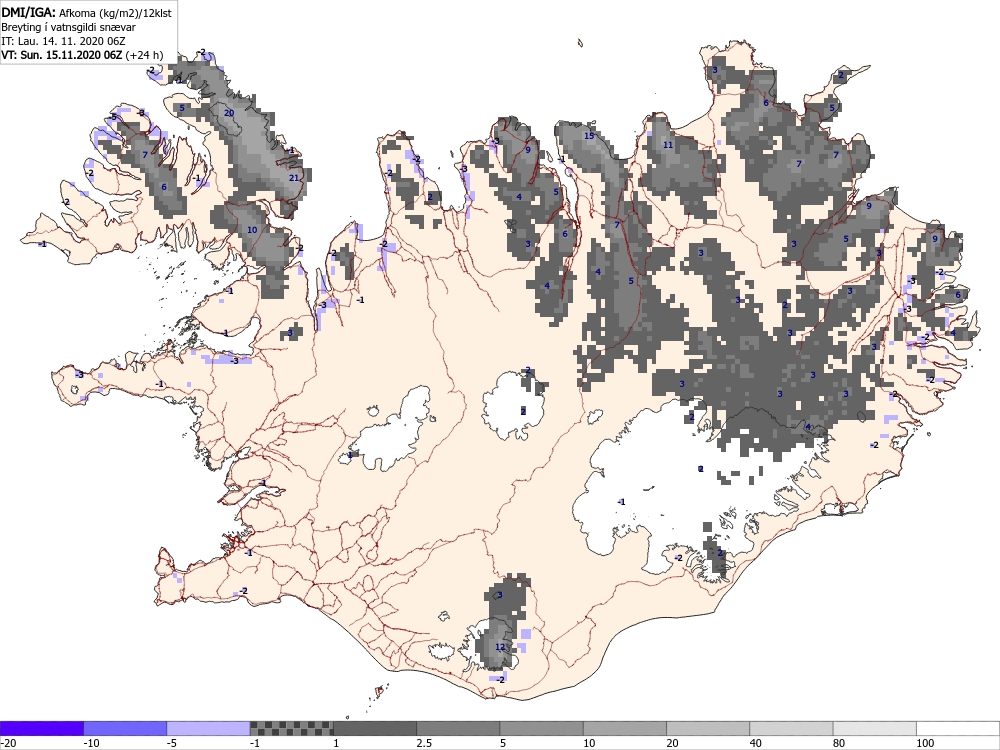Click the 'DMI/IGA:' title text
1000x750 pixels.
point(27,12)
